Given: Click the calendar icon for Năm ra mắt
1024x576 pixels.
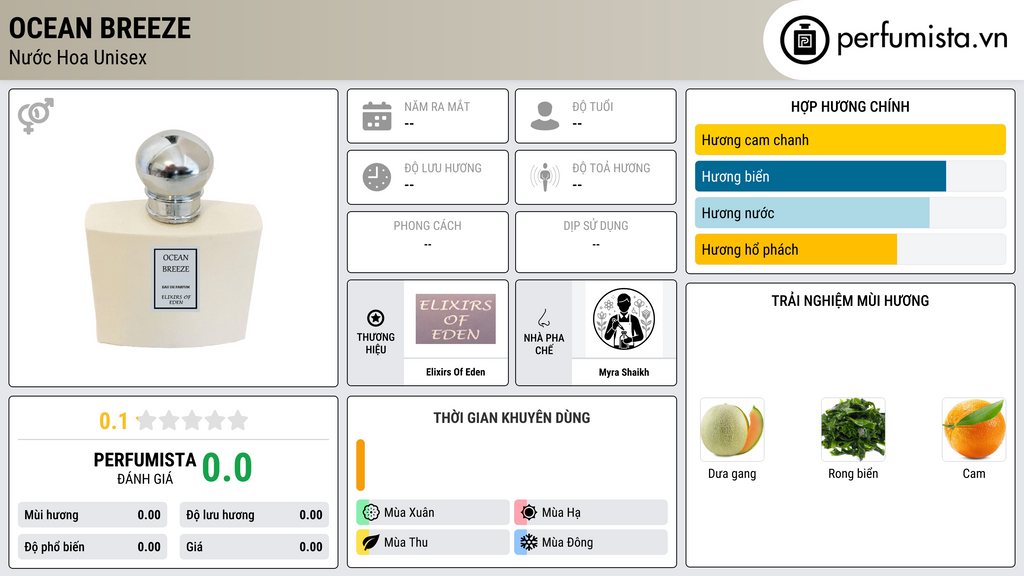Looking at the screenshot, I should coord(377,116).
